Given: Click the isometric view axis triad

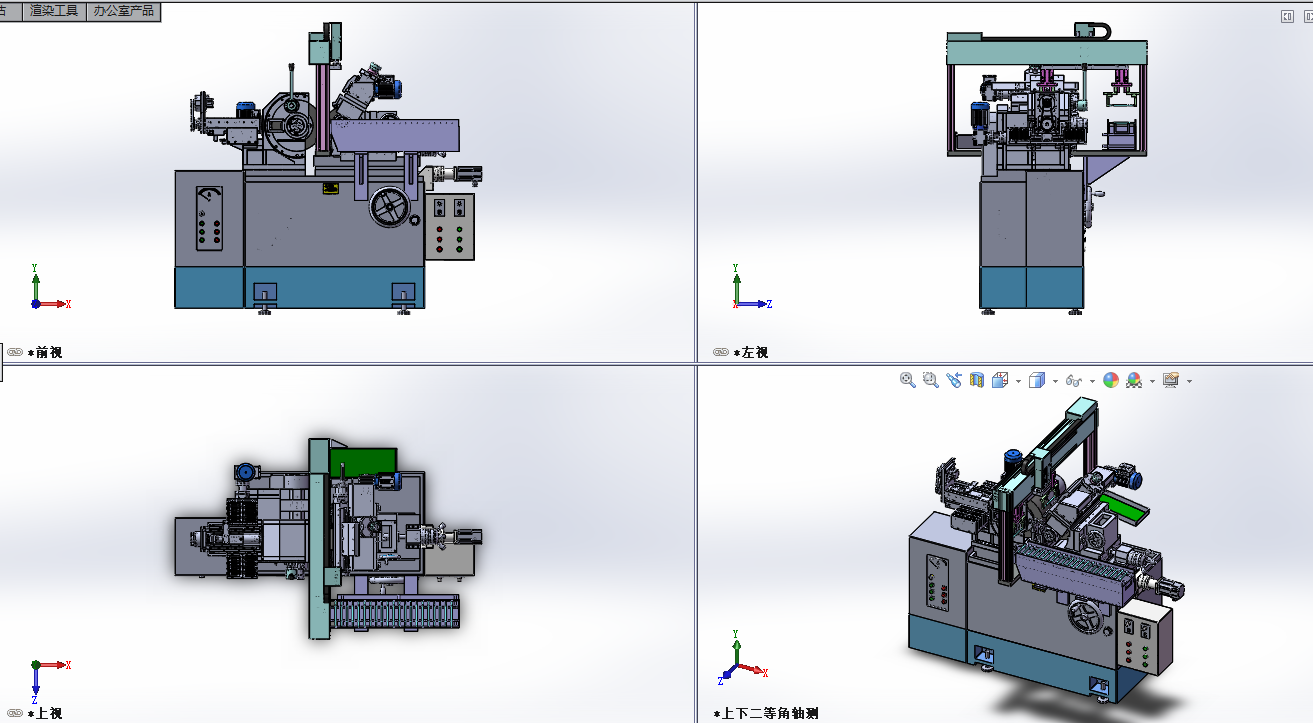Looking at the screenshot, I should (742, 659).
